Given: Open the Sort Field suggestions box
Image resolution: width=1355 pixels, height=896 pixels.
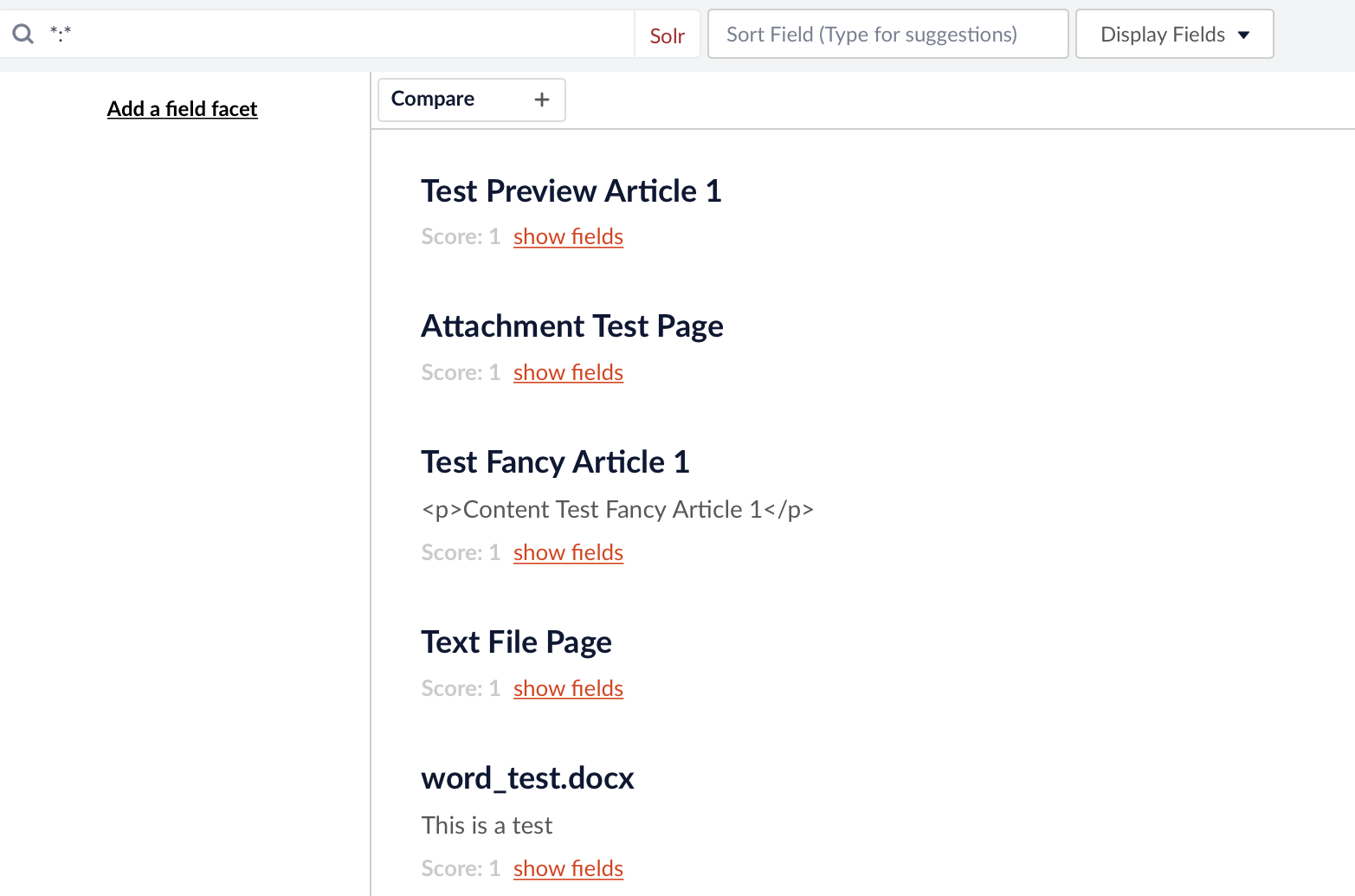Looking at the screenshot, I should coord(887,34).
